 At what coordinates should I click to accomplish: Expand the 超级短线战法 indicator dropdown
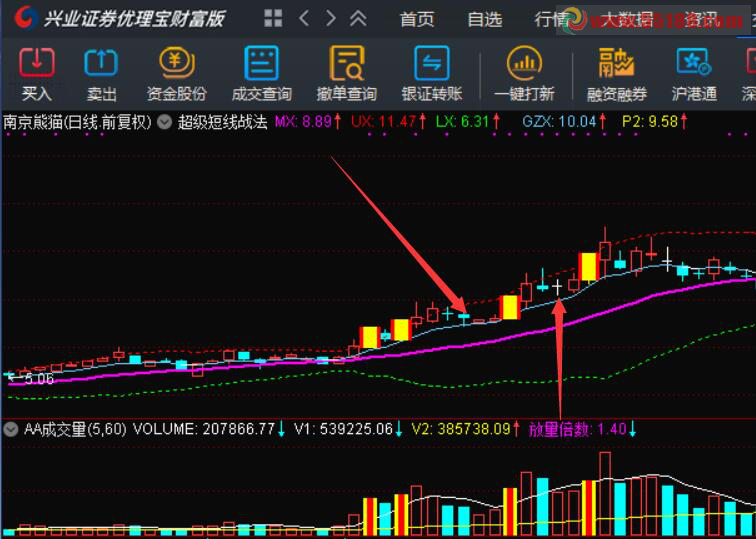(164, 122)
